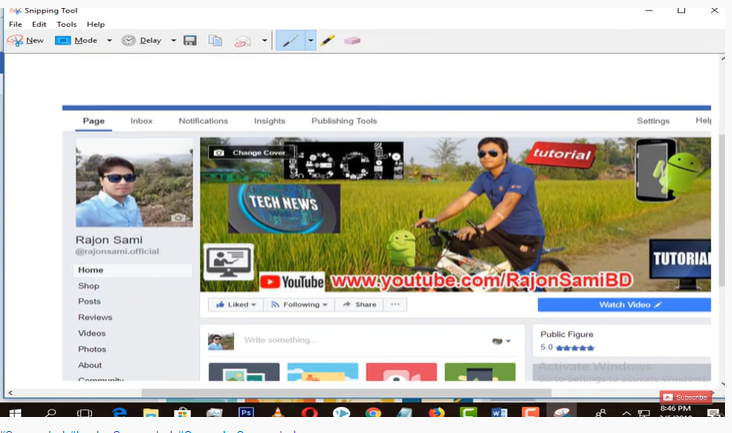Viewport: 732px width, 433px height.
Task: Click the Send Snip envelope icon
Action: [x=242, y=41]
